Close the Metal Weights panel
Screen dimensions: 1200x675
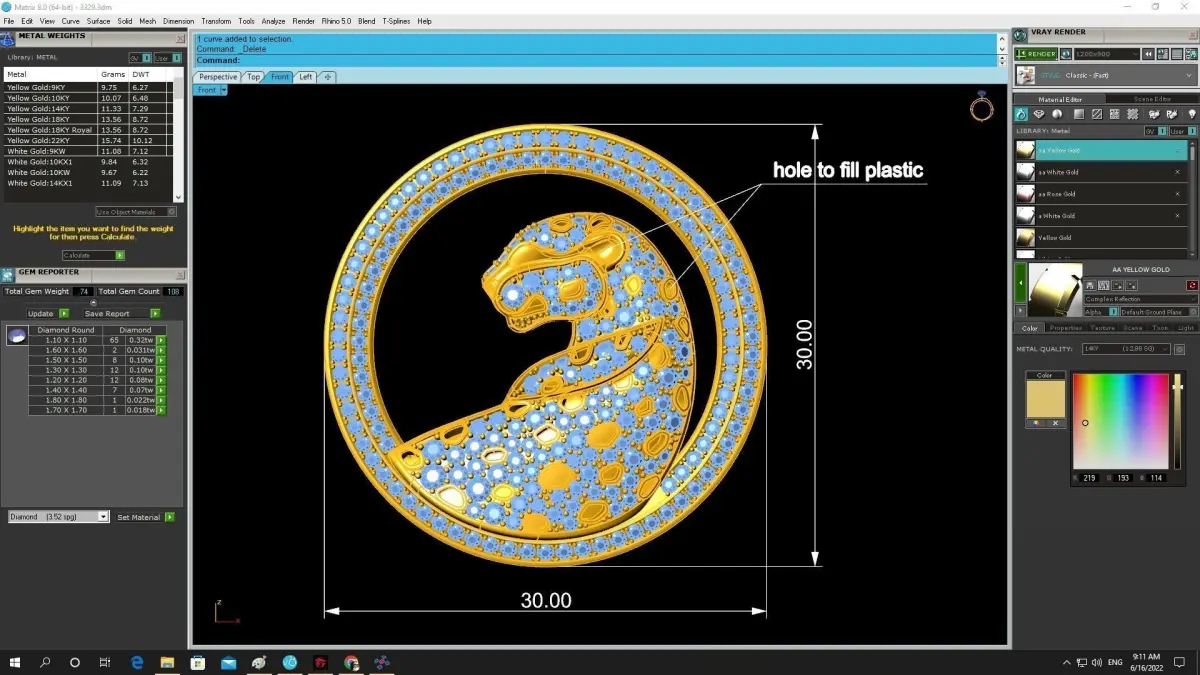pos(180,38)
